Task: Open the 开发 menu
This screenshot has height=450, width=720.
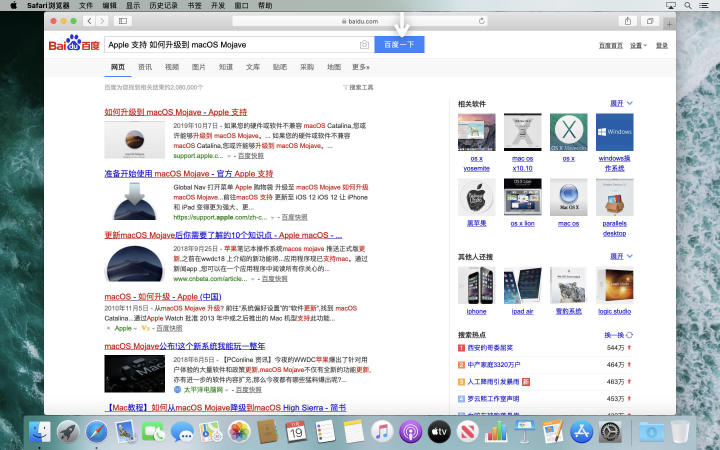Action: click(x=218, y=6)
